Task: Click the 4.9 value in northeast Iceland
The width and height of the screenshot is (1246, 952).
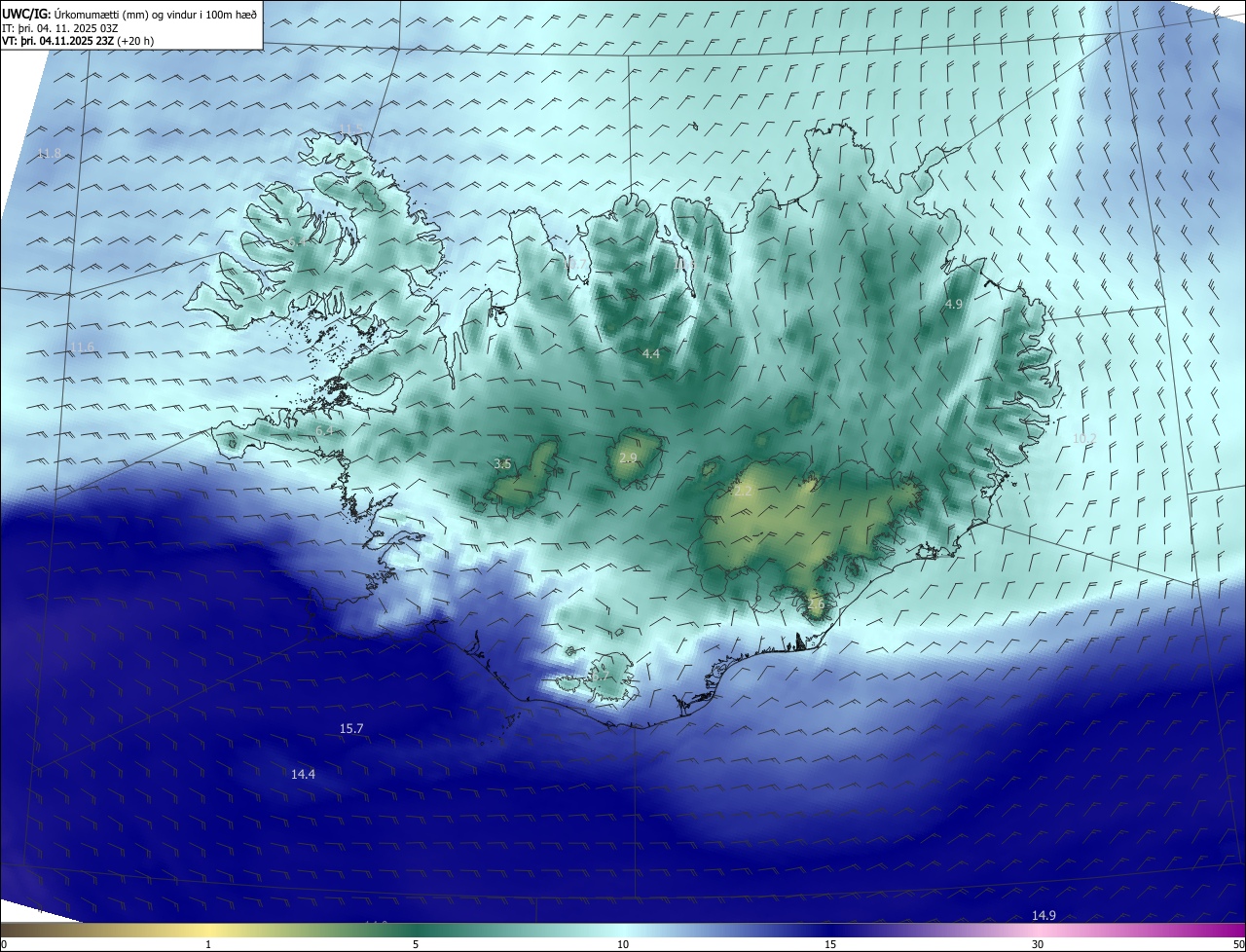Action: [954, 304]
